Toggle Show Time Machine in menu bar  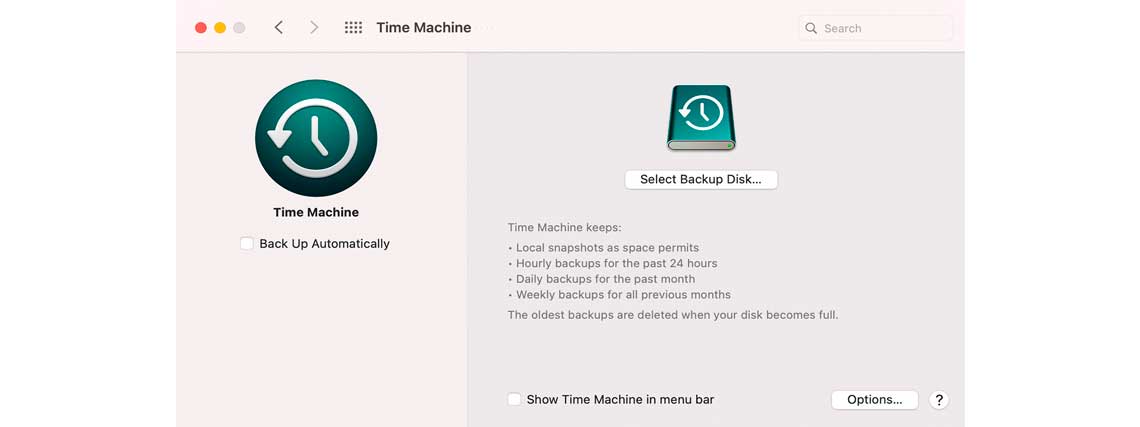coord(514,399)
